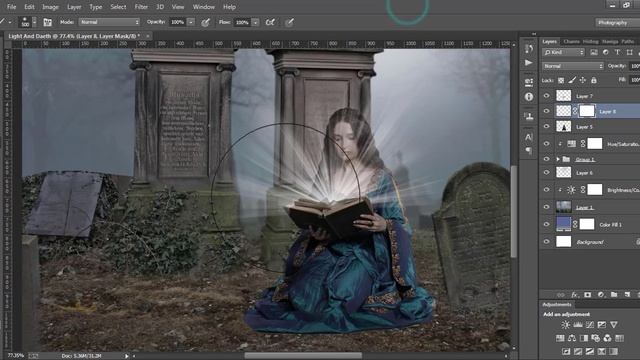
Task: Open the Clone Source stamp icon
Action: tap(529, 116)
